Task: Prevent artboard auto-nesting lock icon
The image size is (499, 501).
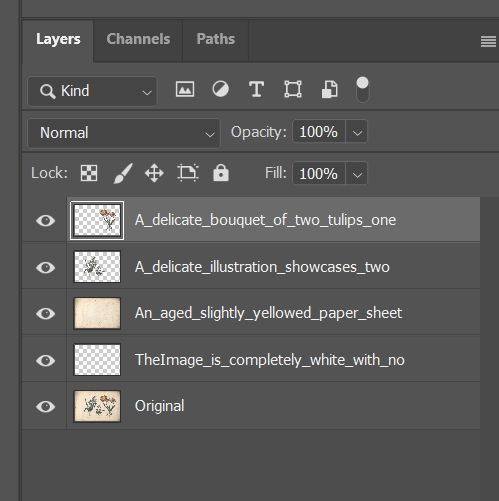Action: tap(188, 173)
